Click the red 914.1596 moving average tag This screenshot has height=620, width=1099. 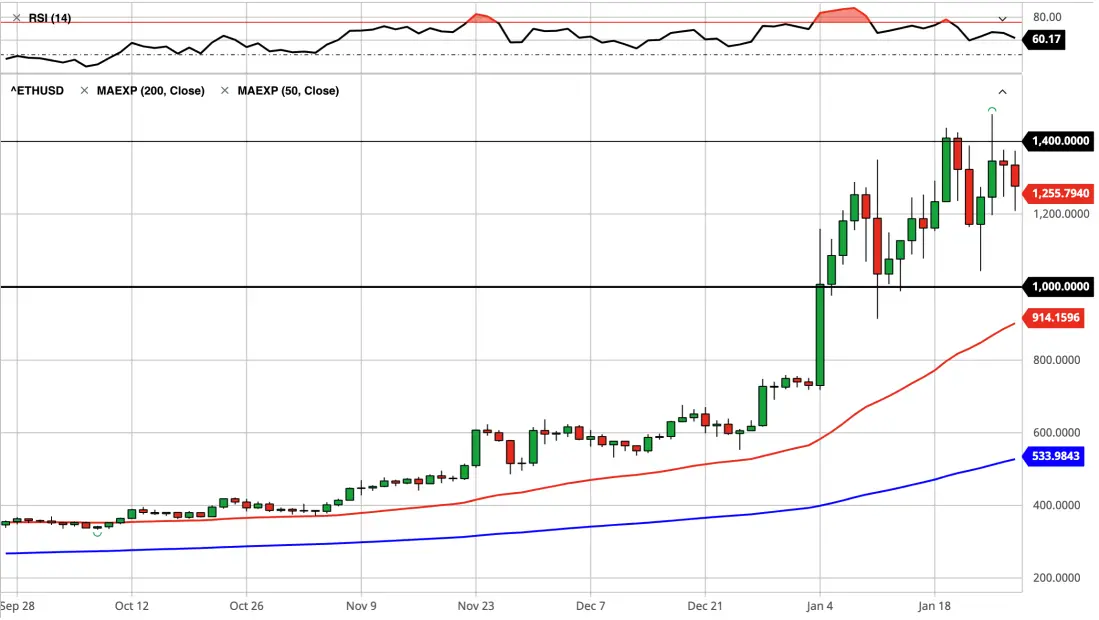pos(1055,318)
